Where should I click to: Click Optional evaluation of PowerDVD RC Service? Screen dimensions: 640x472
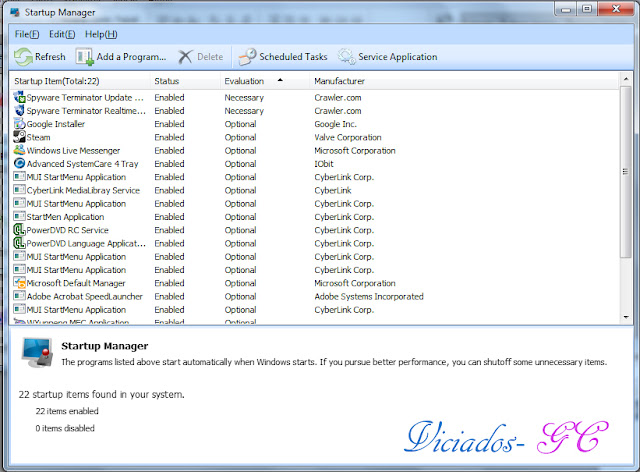click(x=240, y=230)
